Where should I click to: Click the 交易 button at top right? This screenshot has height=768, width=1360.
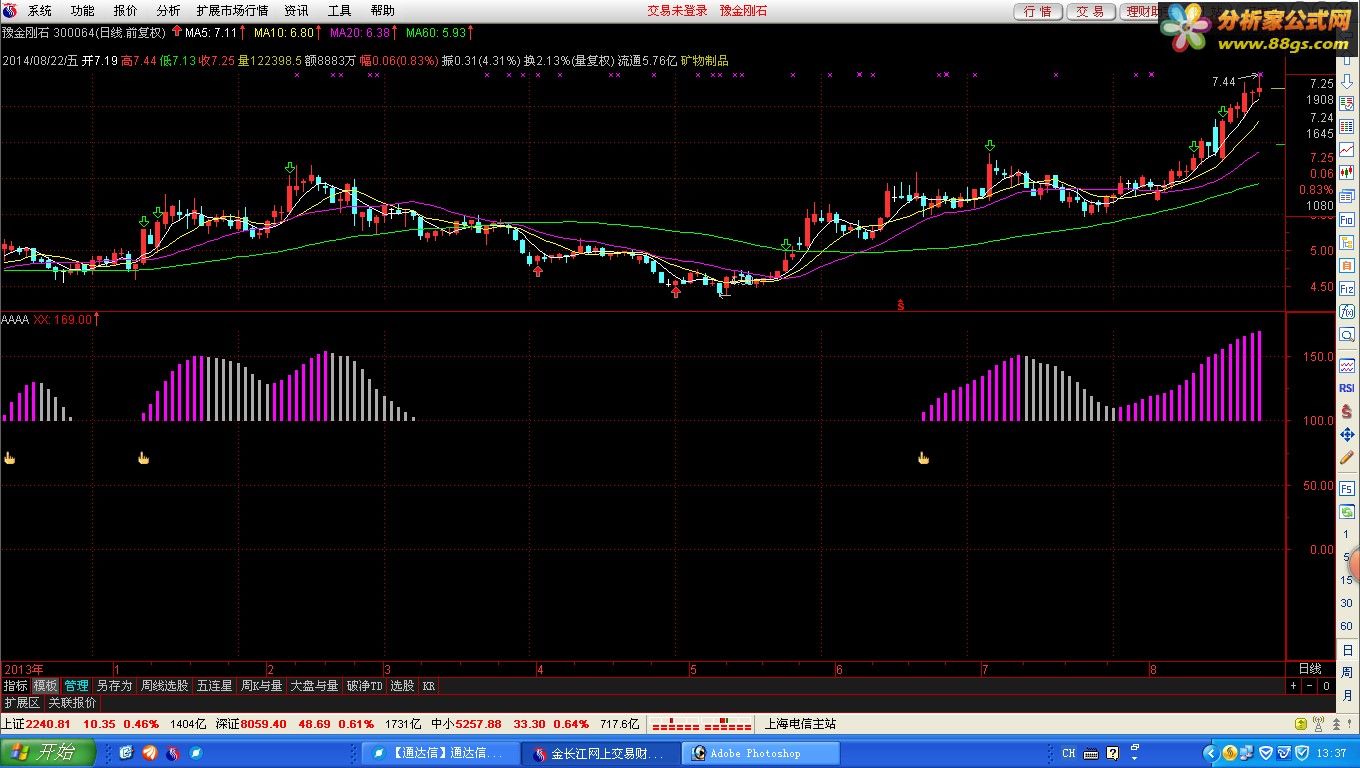(x=1090, y=11)
